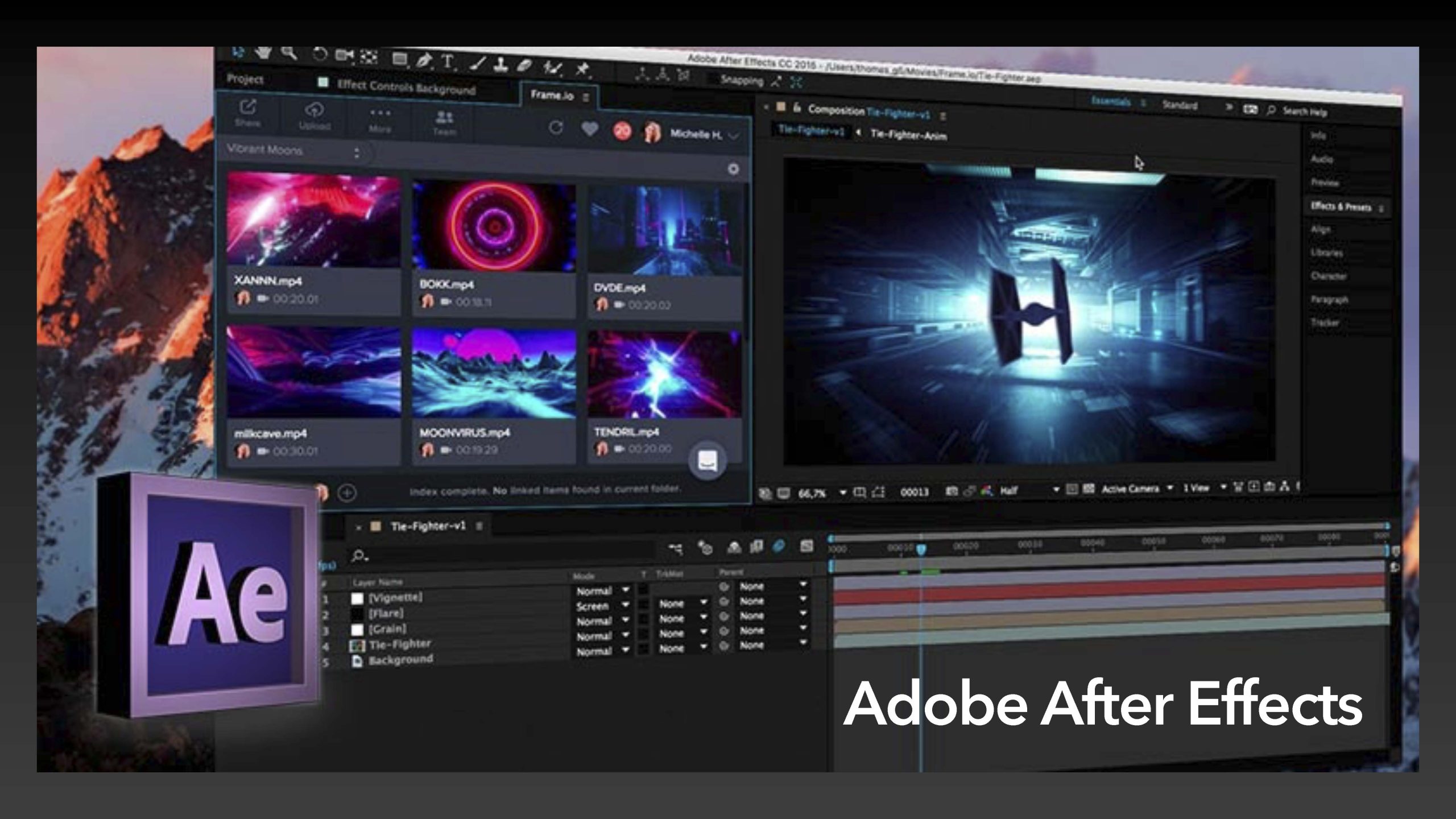Take a snapshot with the viewer camera icon
Screen dimensions: 1456x819
[951, 490]
